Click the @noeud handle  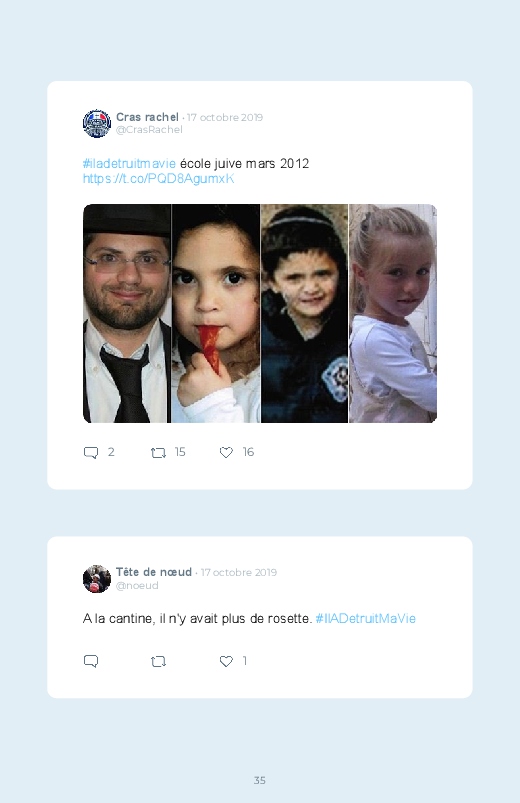137,585
